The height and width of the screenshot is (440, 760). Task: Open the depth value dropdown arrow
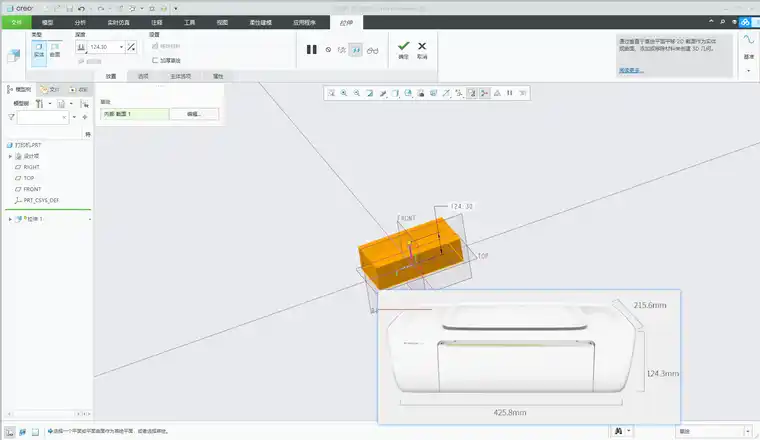[x=121, y=47]
